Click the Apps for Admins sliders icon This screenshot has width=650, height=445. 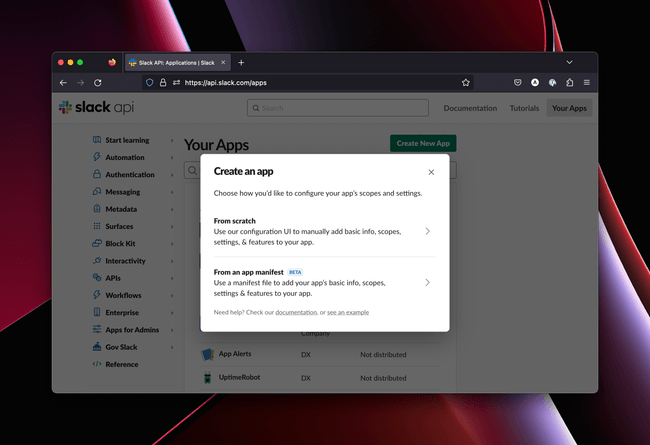coord(97,329)
